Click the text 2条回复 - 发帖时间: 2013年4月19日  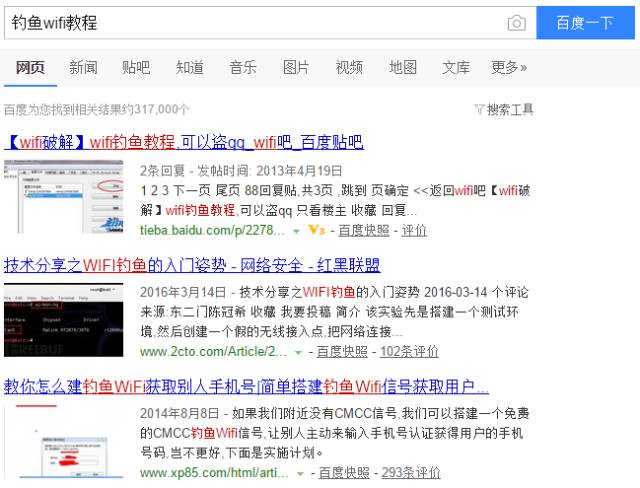pos(241,171)
